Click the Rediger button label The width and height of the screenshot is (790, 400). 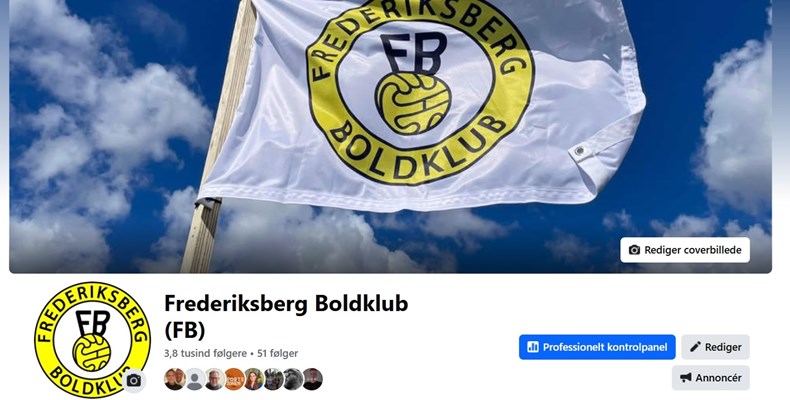pyautogui.click(x=723, y=347)
